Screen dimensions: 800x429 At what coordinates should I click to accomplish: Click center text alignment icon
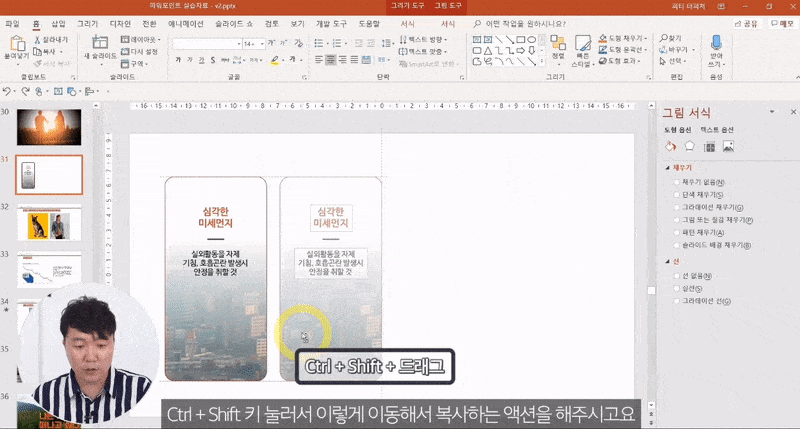pos(331,60)
